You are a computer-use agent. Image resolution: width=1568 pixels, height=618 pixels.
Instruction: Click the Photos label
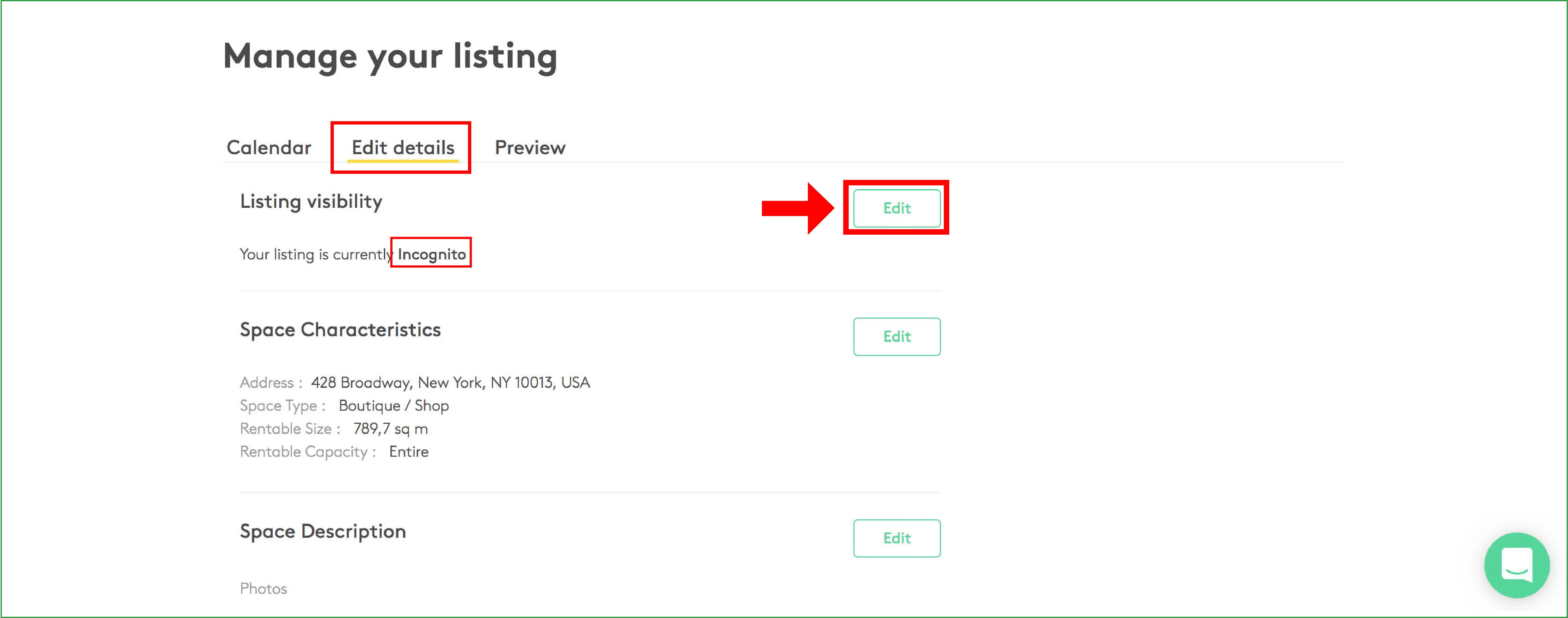click(x=263, y=588)
